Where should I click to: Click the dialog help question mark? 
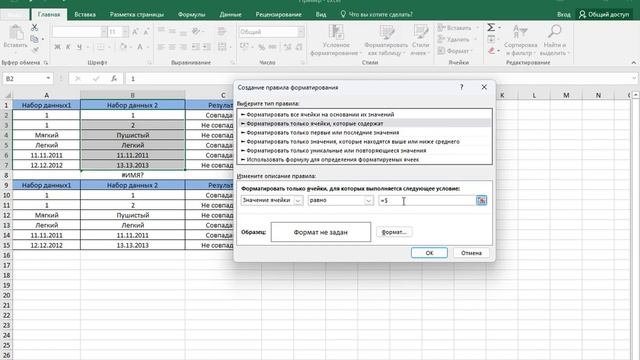462,87
